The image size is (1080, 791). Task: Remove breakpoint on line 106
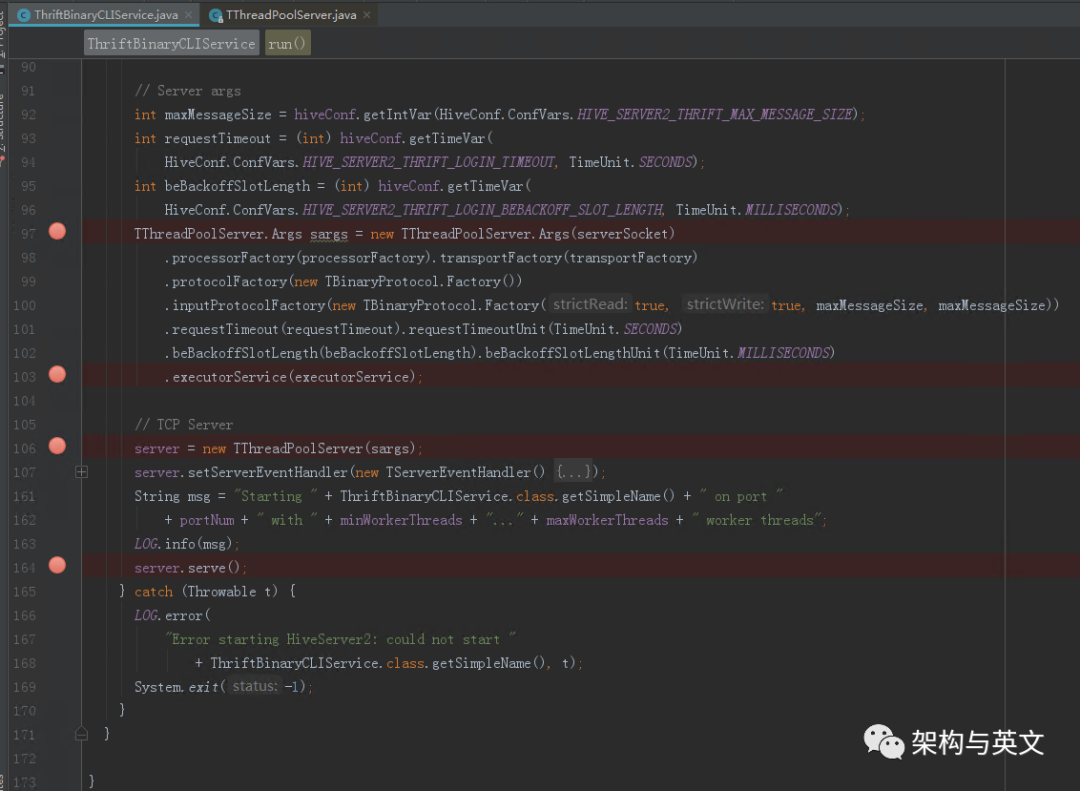57,446
